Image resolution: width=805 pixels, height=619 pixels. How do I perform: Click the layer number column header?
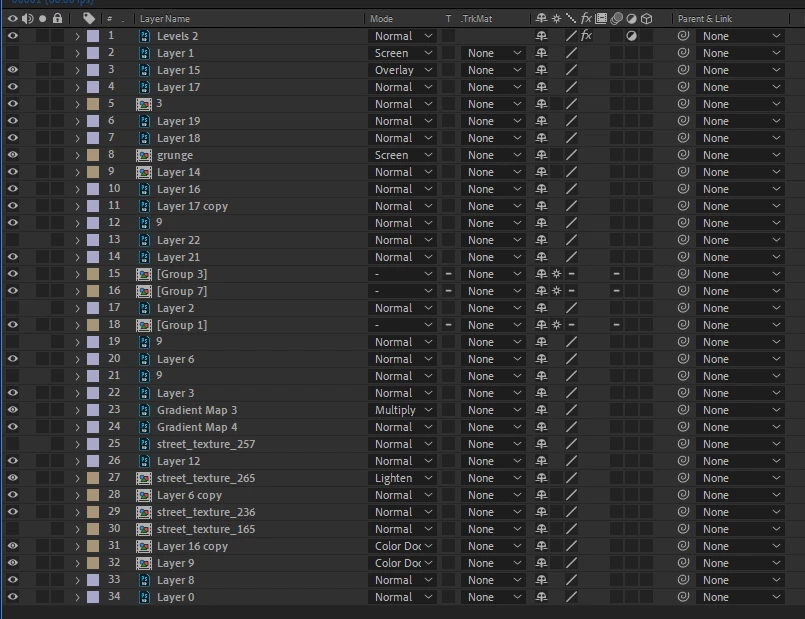(x=109, y=19)
